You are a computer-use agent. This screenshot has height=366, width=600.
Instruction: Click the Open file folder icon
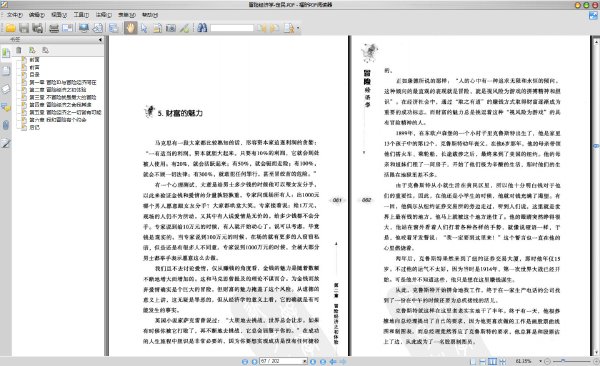click(x=10, y=28)
